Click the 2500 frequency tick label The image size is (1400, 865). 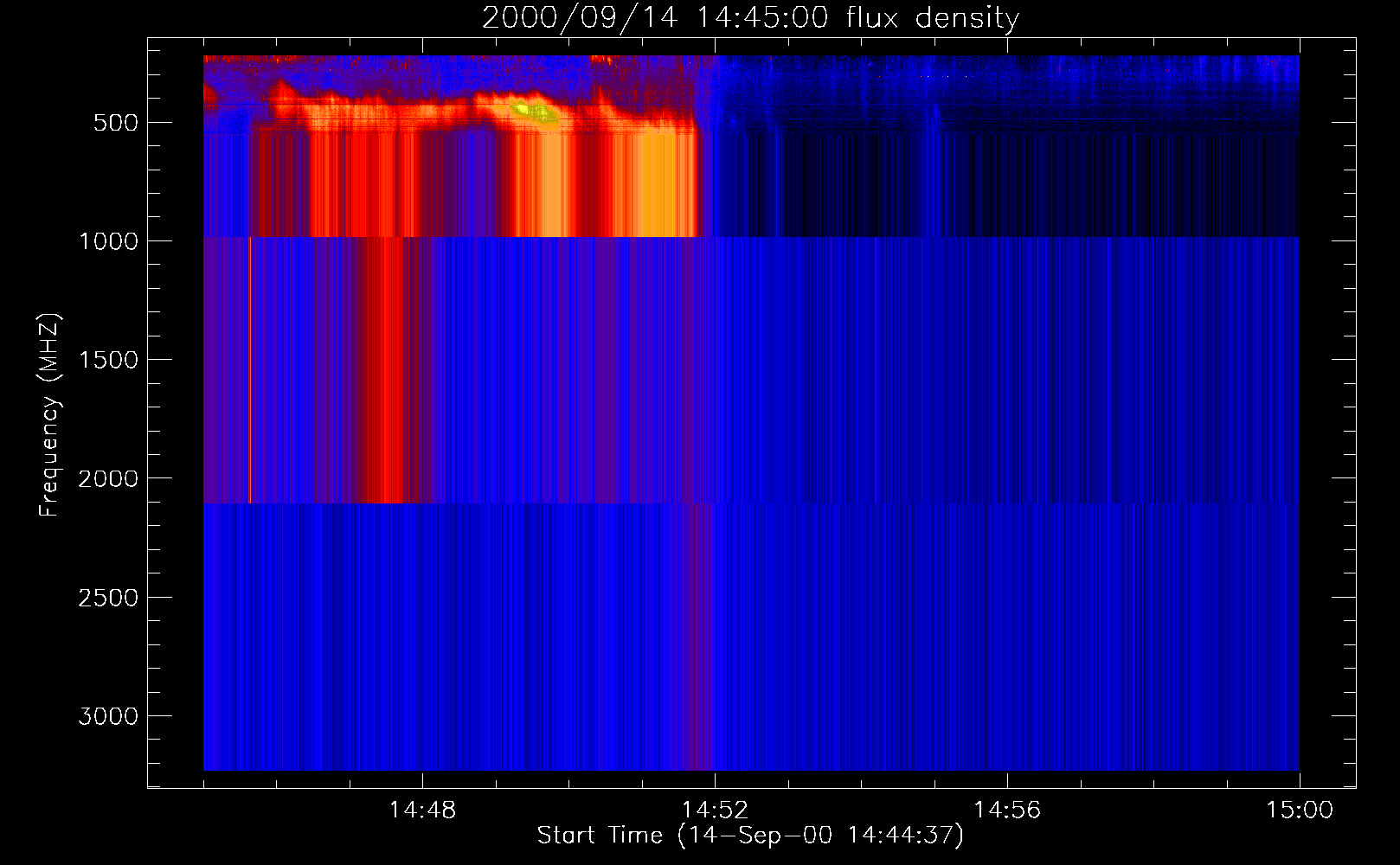pyautogui.click(x=108, y=598)
